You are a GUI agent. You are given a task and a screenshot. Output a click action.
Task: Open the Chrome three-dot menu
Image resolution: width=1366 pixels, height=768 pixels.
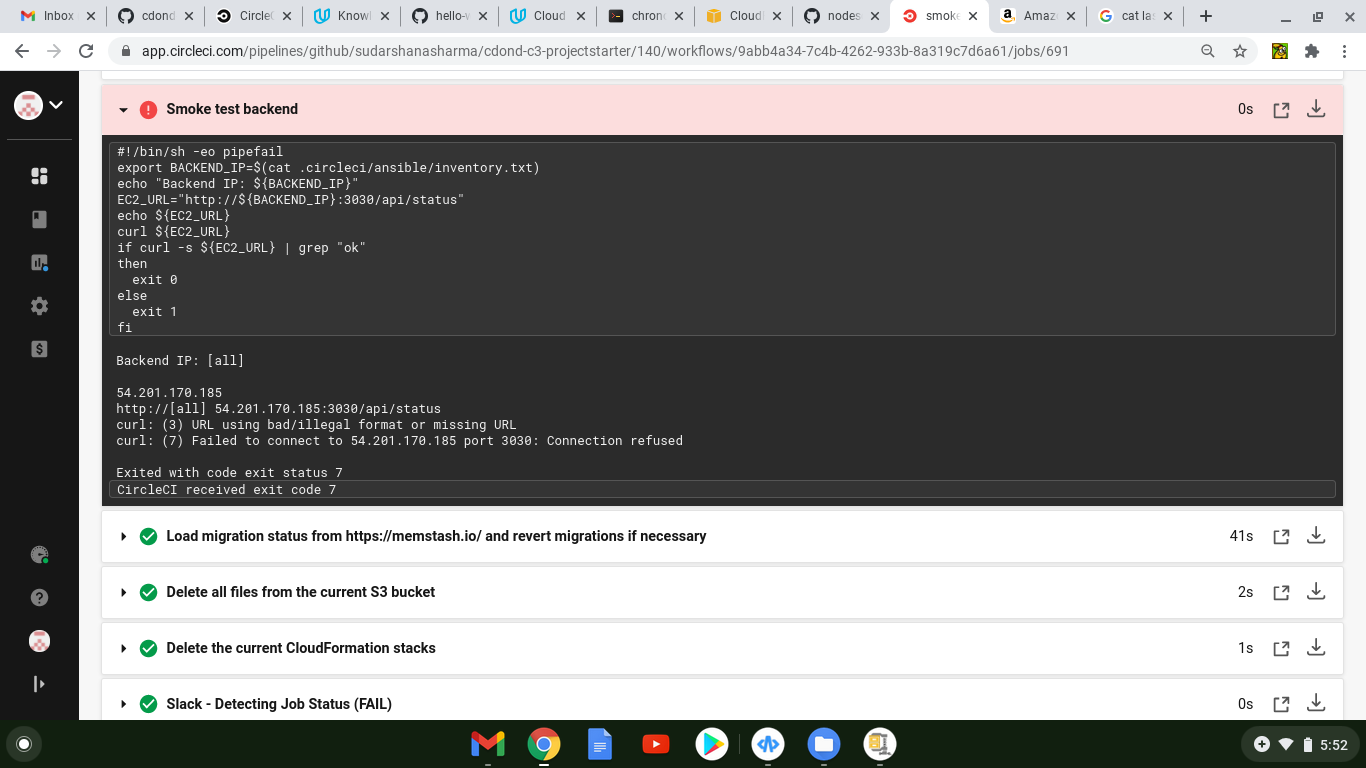(1344, 51)
